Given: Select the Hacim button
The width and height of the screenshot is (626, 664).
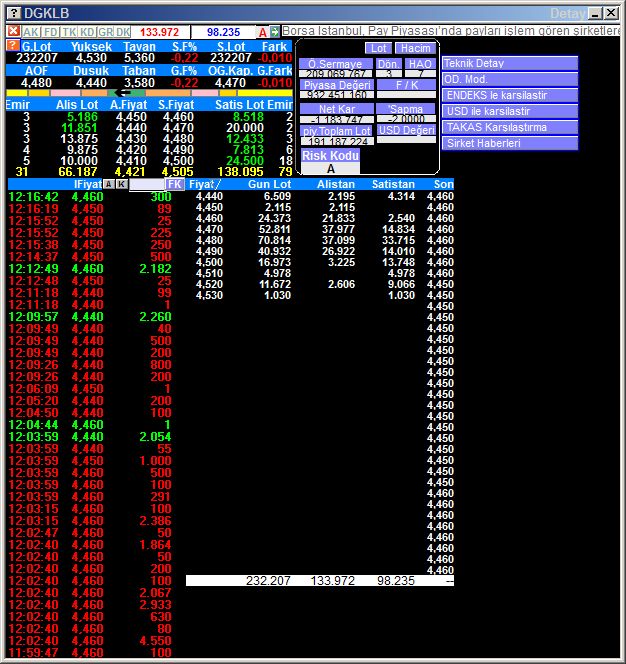Looking at the screenshot, I should point(415,48).
